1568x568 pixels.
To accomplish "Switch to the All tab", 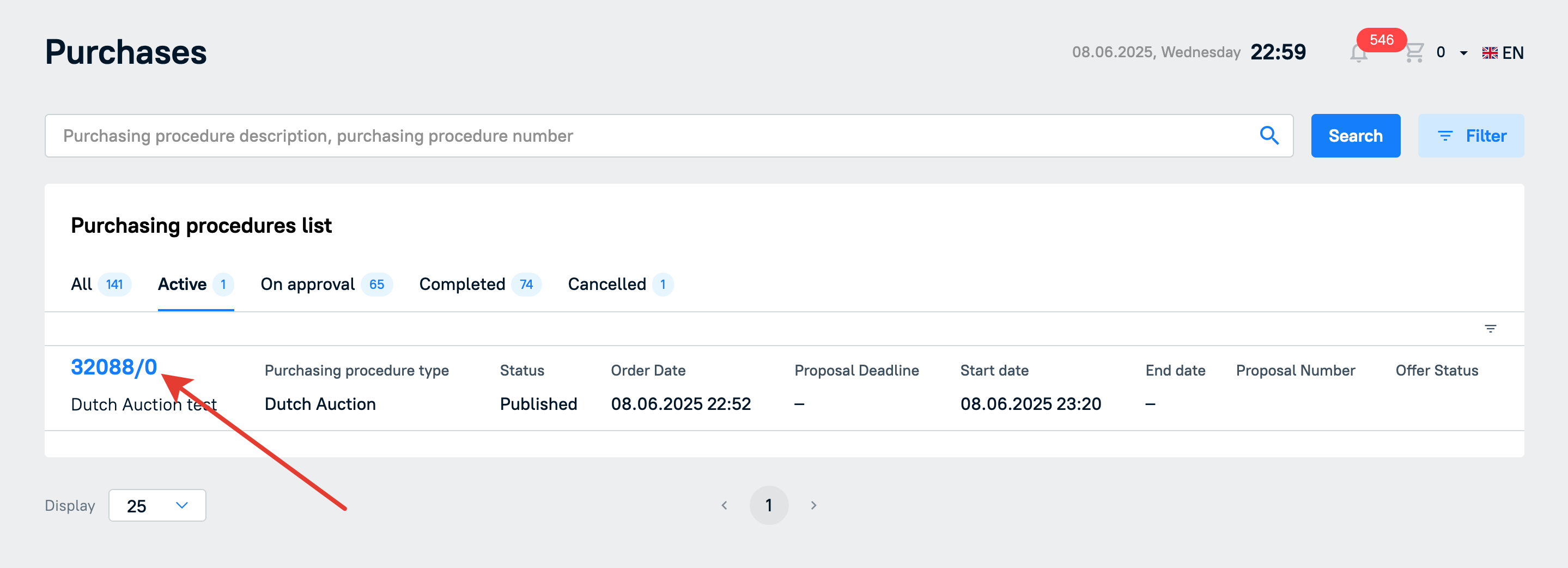I will (x=100, y=285).
